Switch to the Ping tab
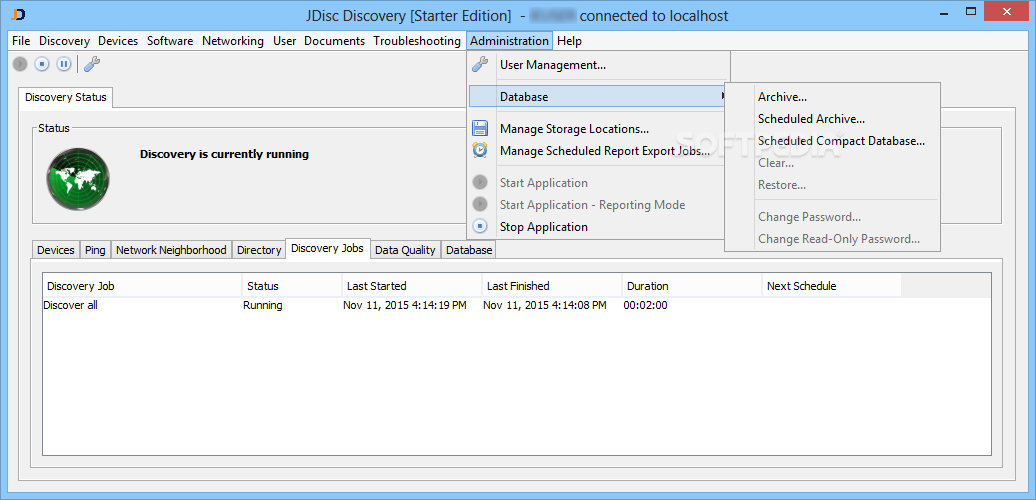This screenshot has width=1036, height=500. (x=95, y=250)
